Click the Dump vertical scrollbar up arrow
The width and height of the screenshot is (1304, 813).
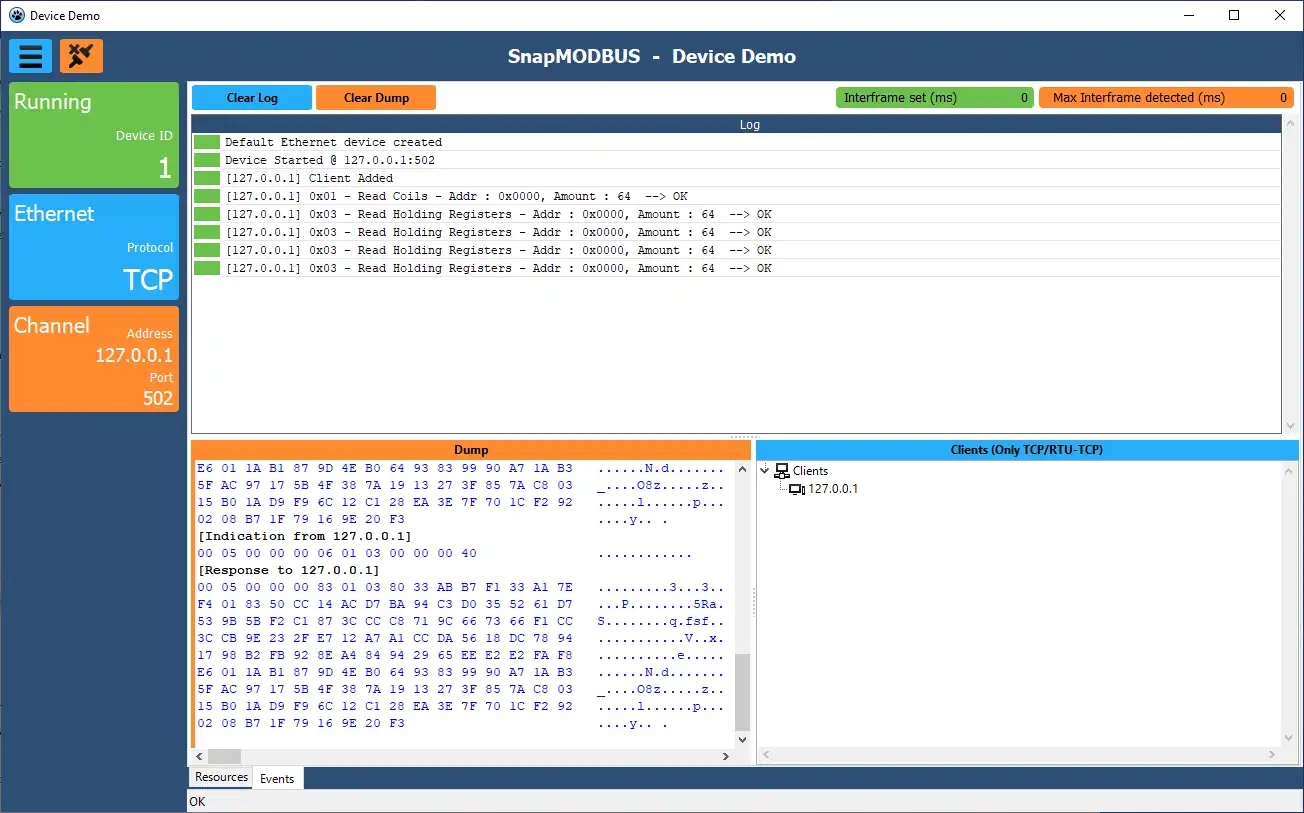(x=742, y=470)
